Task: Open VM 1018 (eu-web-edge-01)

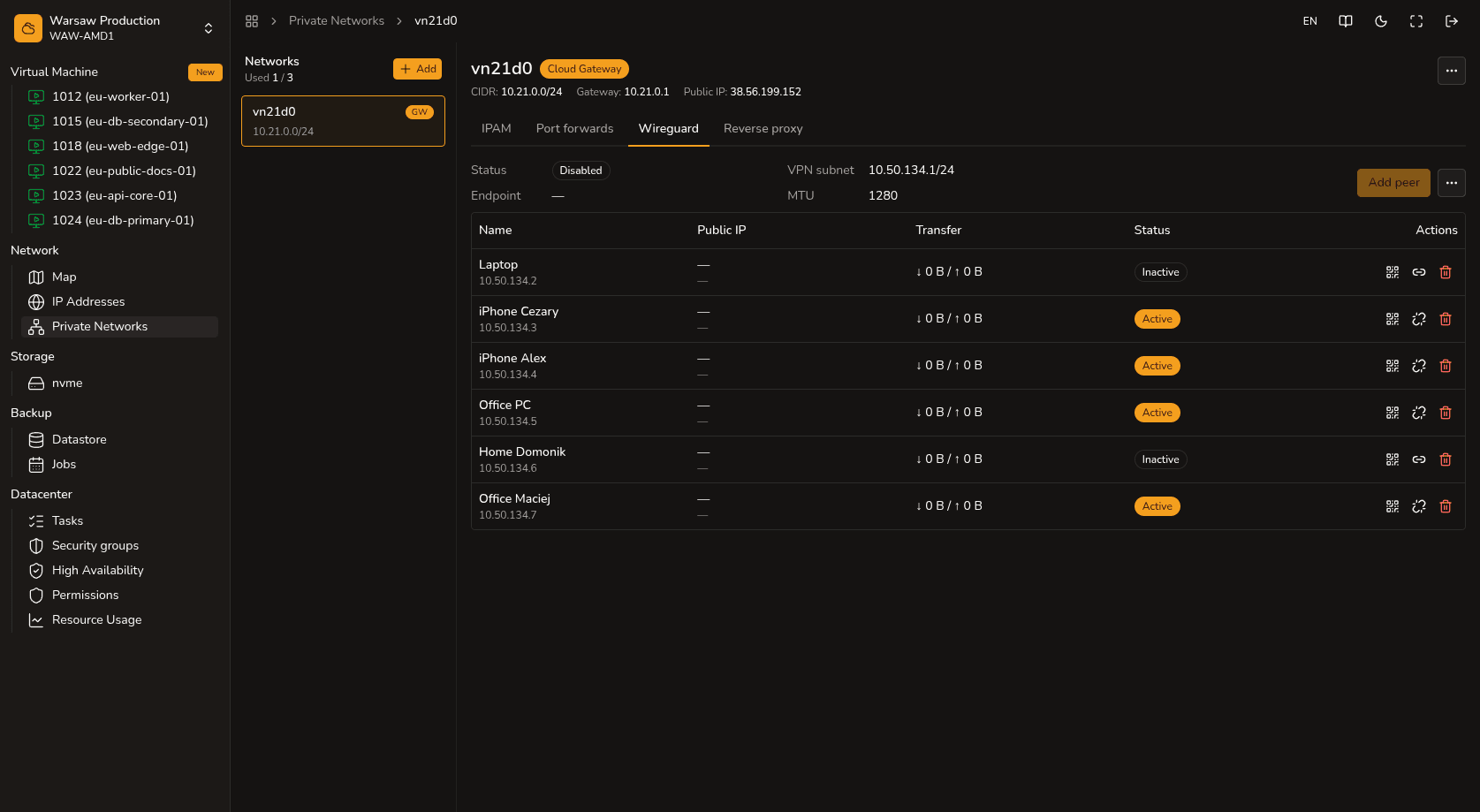Action: click(x=119, y=146)
